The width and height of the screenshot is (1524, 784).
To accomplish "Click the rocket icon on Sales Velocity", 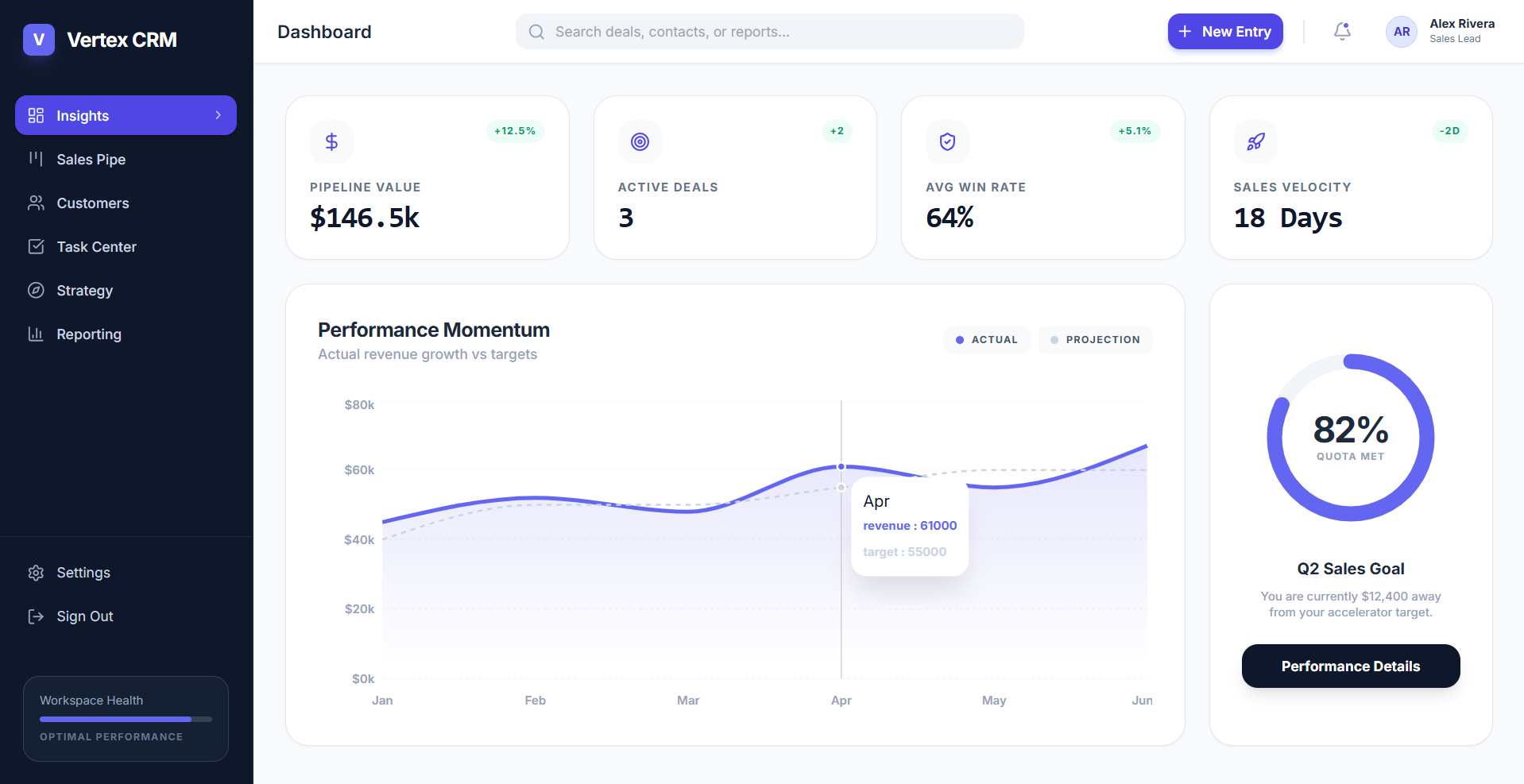I will pyautogui.click(x=1255, y=141).
